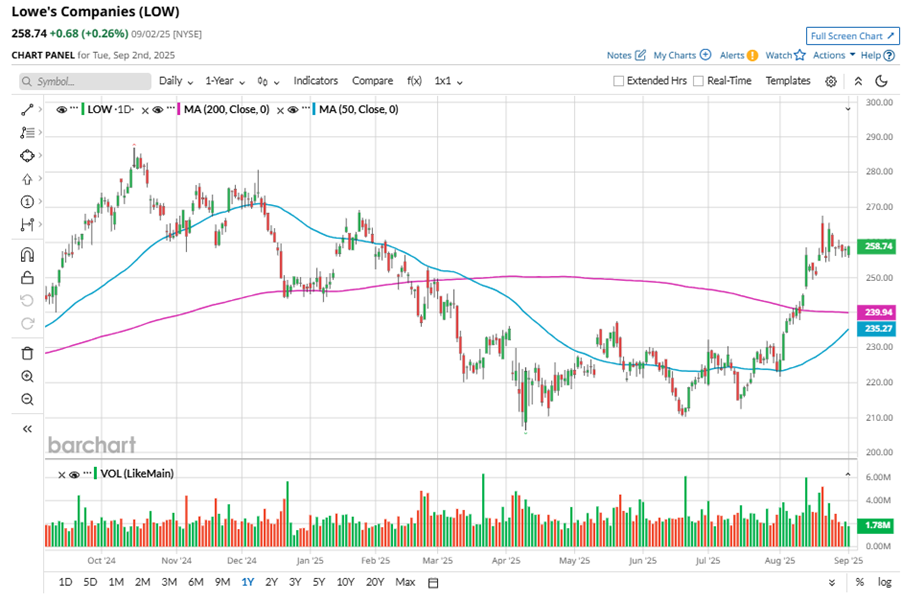The height and width of the screenshot is (601, 902).
Task: Toggle visibility of MA (200, Close, 0)
Action: (158, 109)
